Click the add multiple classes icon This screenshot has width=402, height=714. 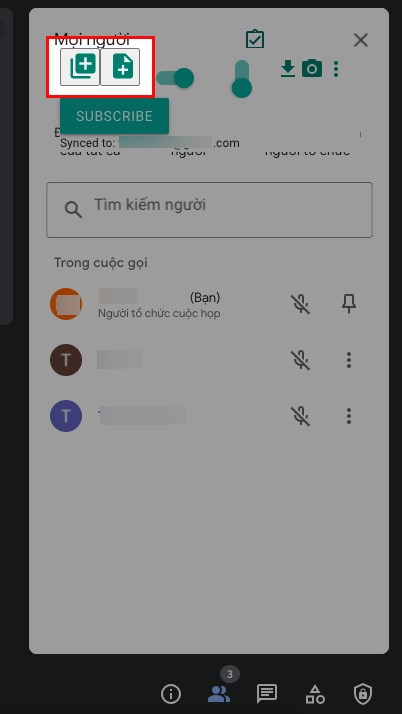click(81, 67)
